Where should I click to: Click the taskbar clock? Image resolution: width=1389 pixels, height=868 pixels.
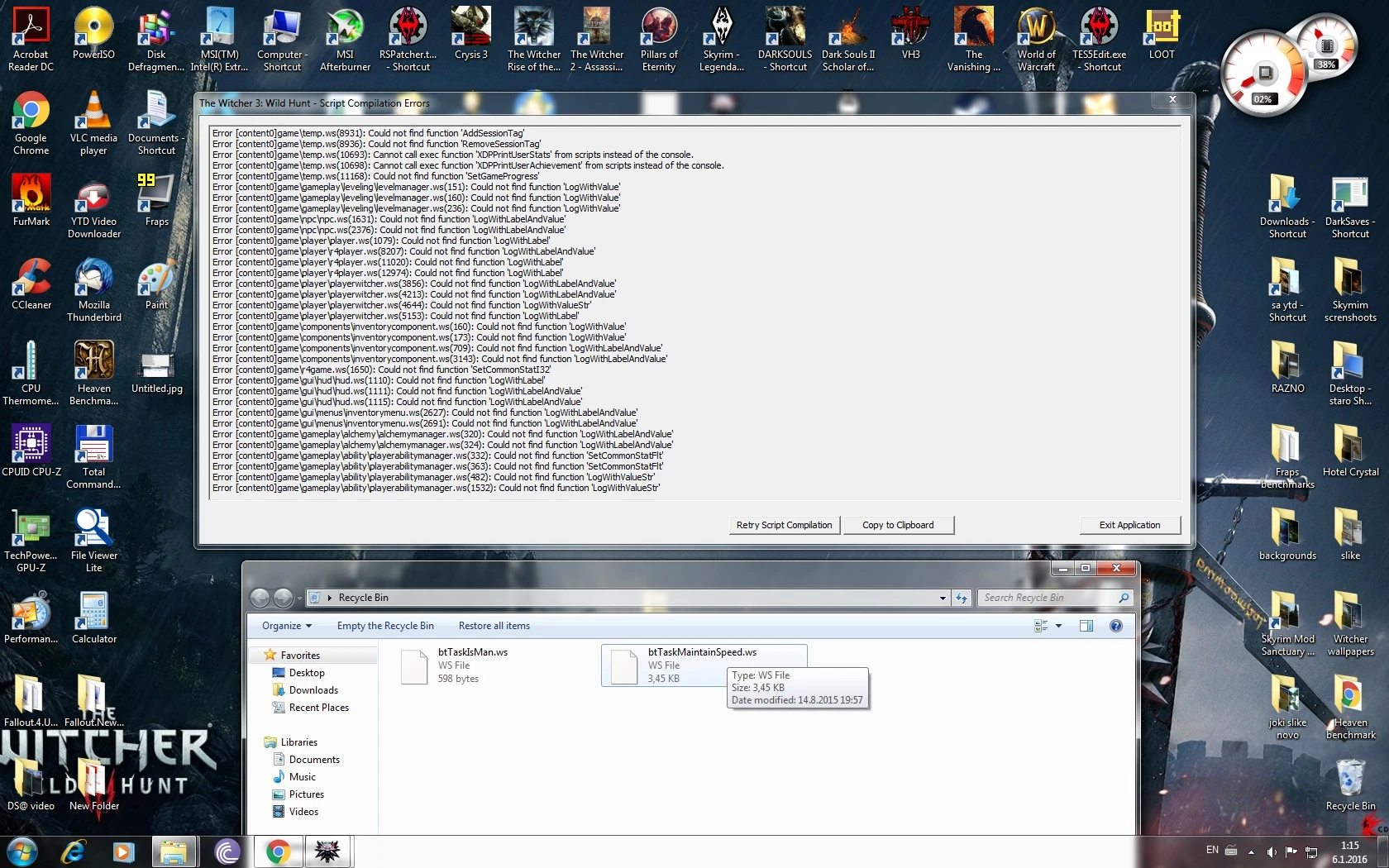click(x=1349, y=851)
